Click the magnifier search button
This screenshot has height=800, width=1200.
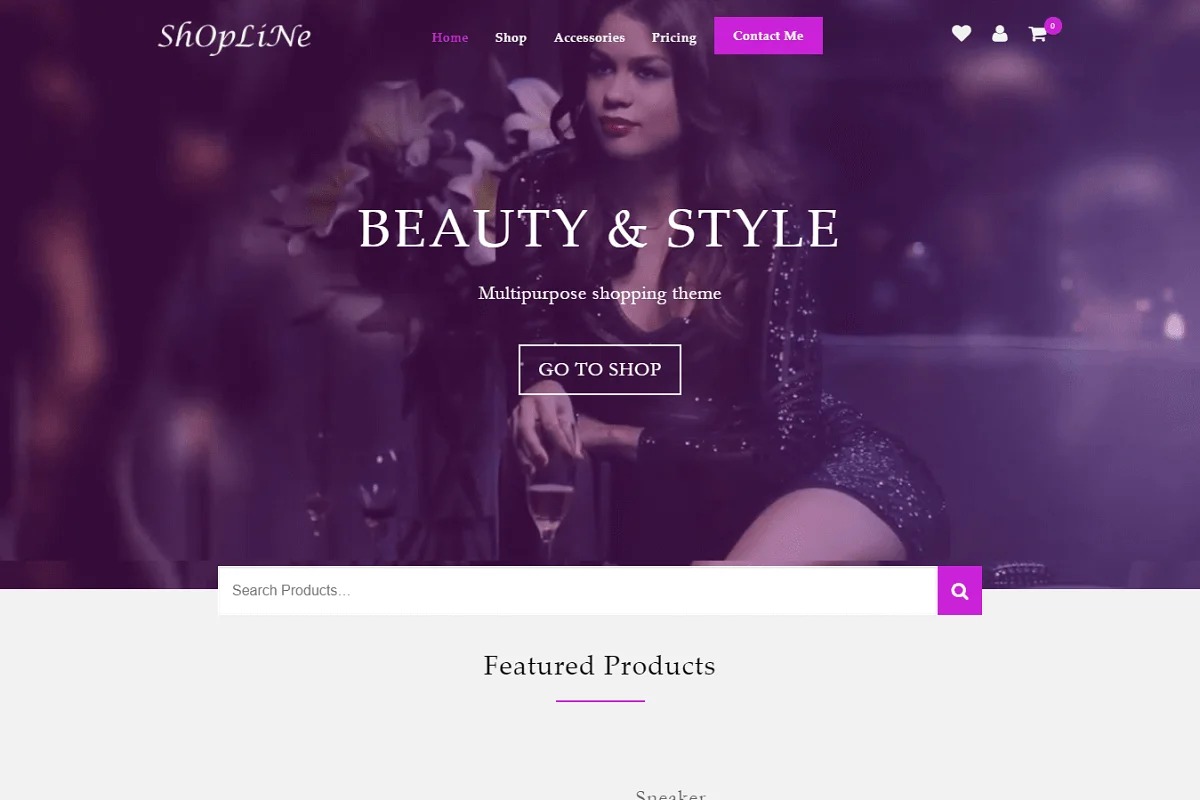pyautogui.click(x=960, y=591)
